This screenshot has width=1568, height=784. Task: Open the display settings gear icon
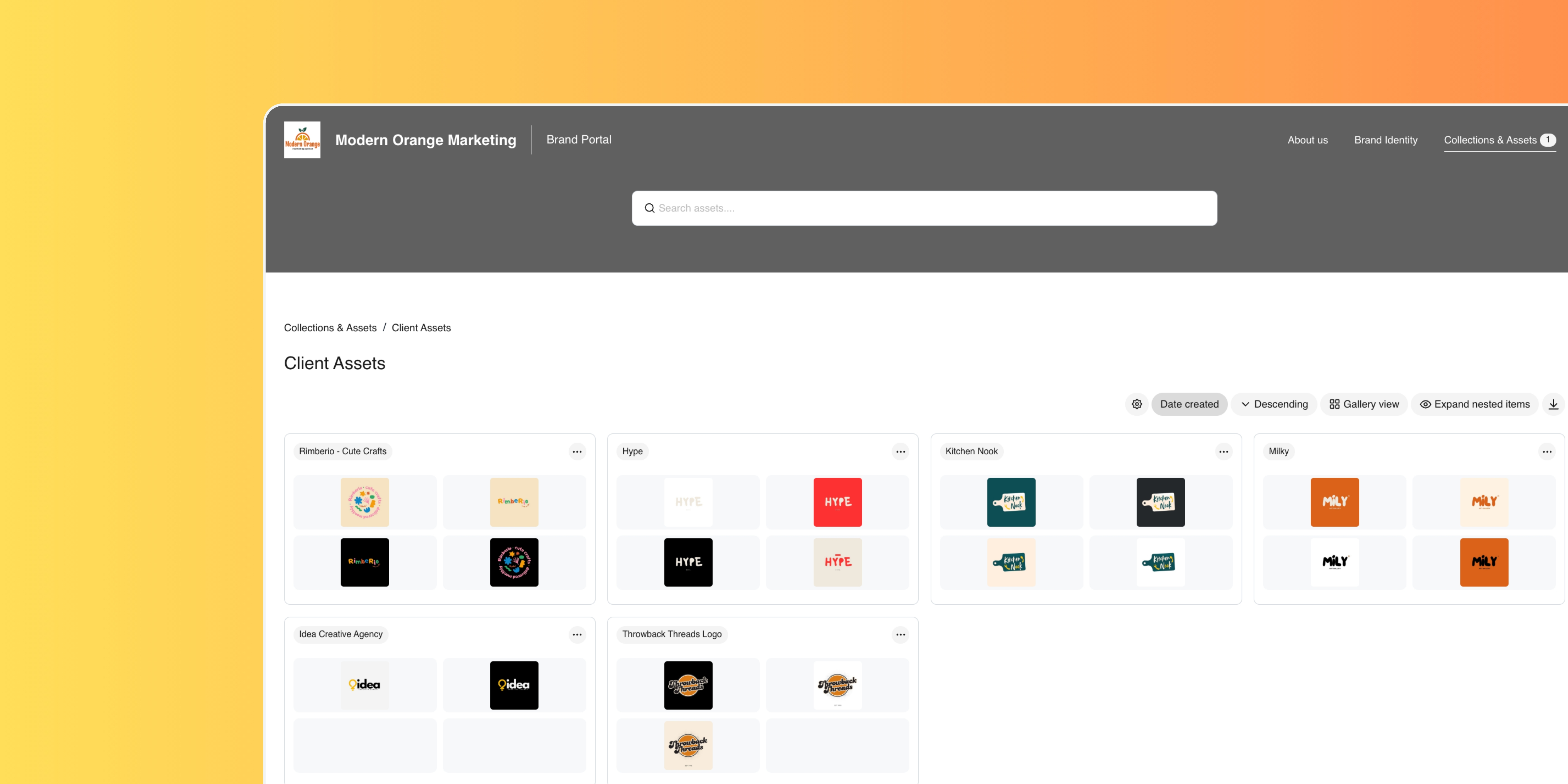pyautogui.click(x=1137, y=404)
